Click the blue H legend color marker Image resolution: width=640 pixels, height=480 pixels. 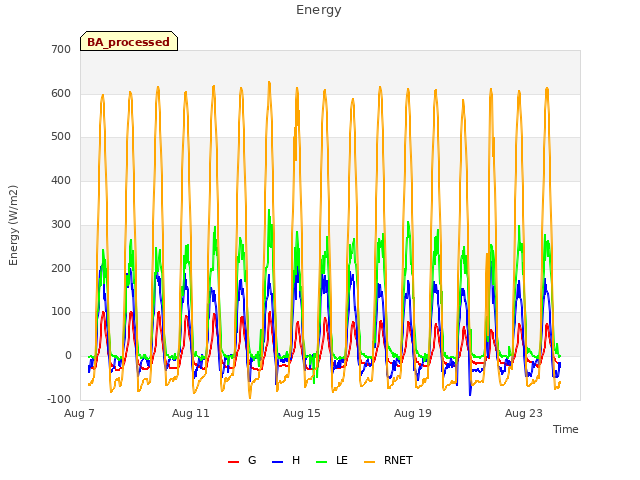click(x=277, y=462)
